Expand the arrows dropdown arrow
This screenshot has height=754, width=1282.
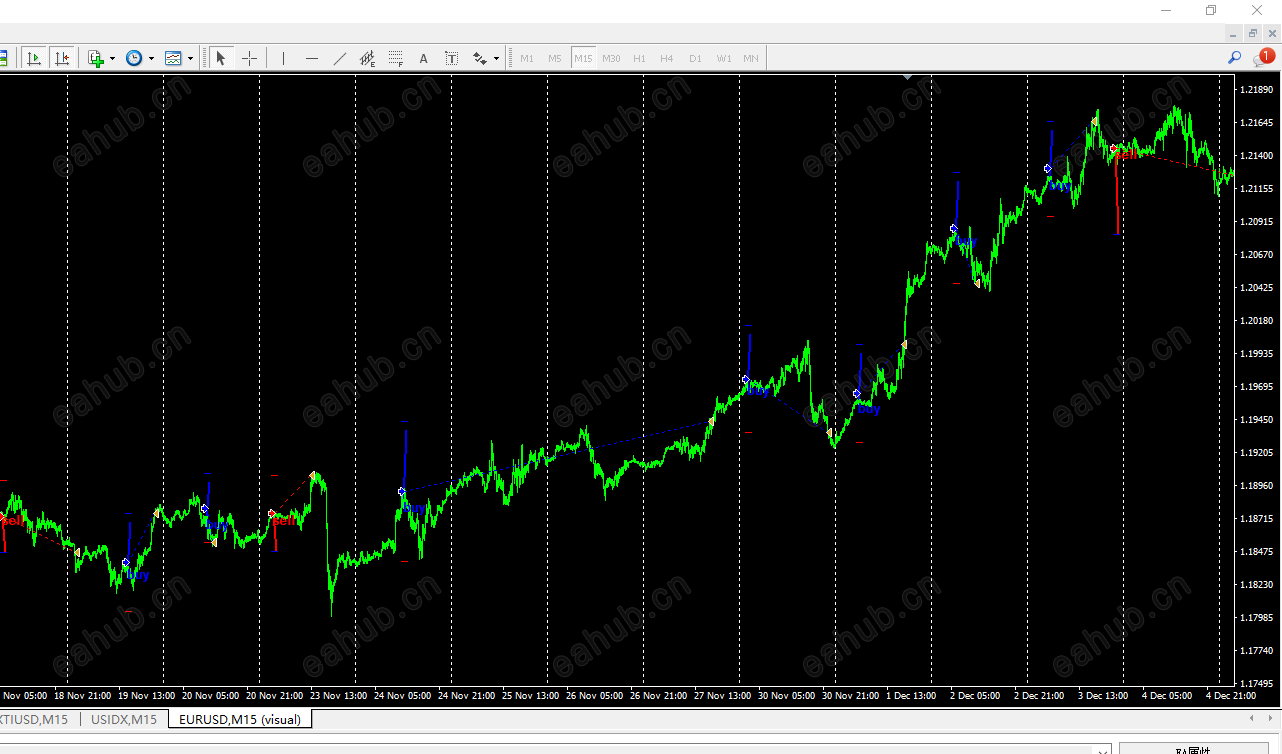point(496,58)
